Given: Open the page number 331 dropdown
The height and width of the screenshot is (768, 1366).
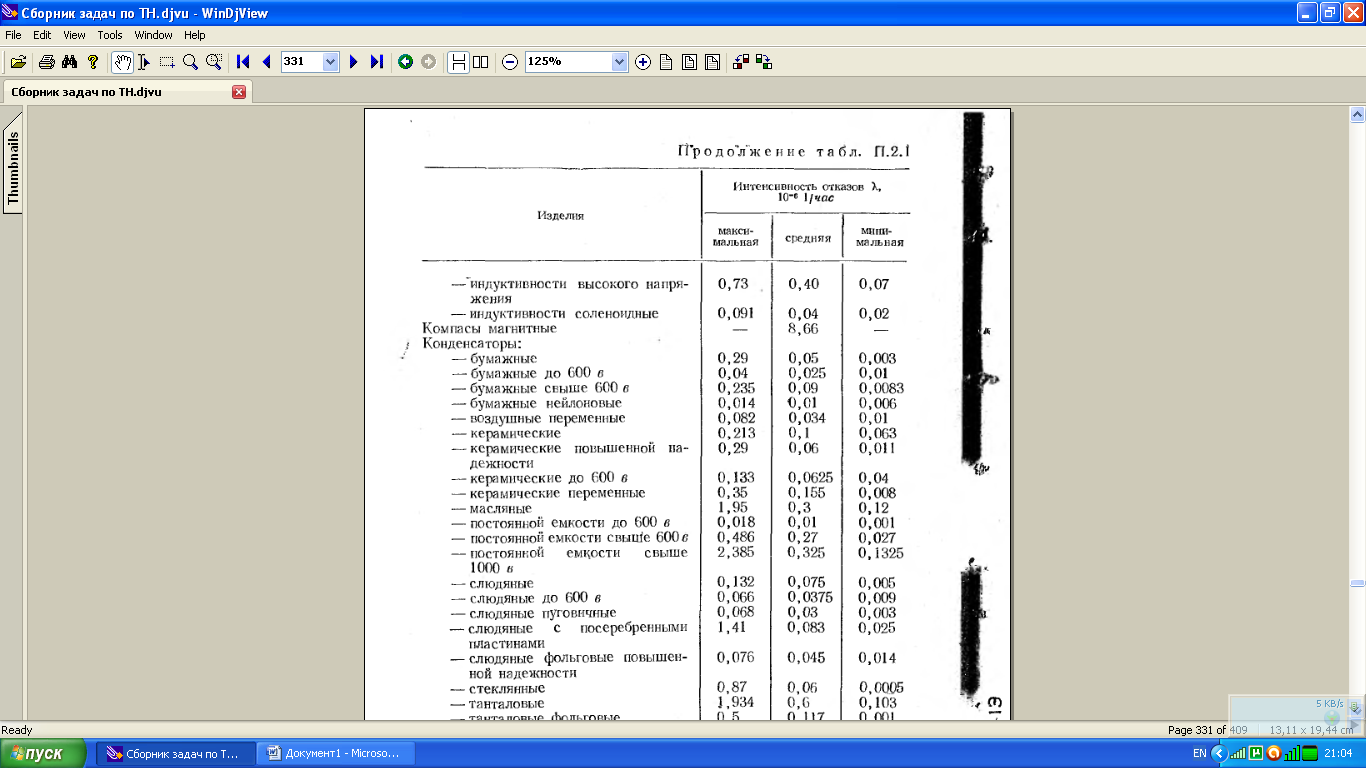Looking at the screenshot, I should [x=331, y=62].
